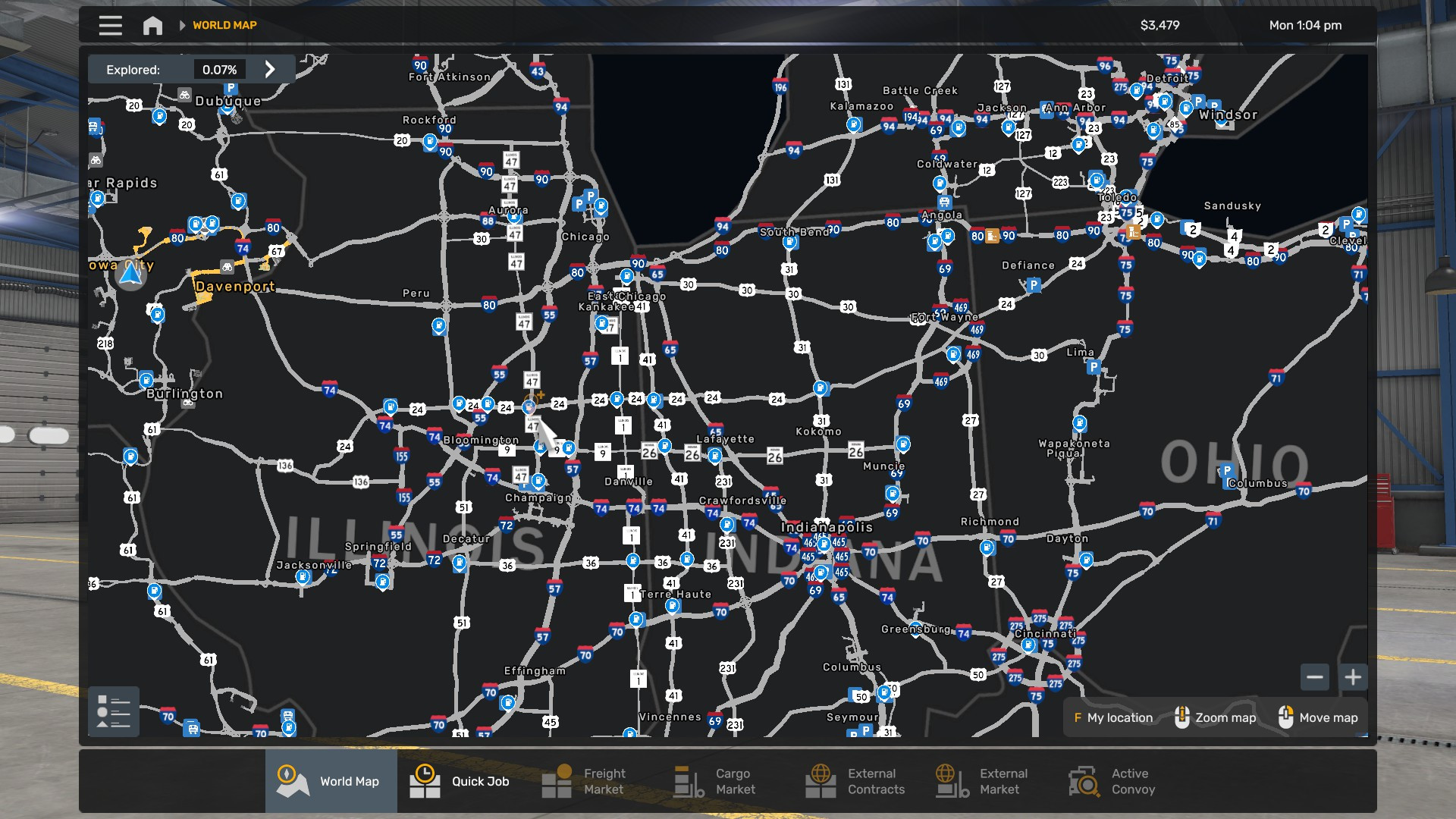Viewport: 1456px width, 819px height.
Task: Expand the Explored statistics arrow
Action: [x=270, y=70]
